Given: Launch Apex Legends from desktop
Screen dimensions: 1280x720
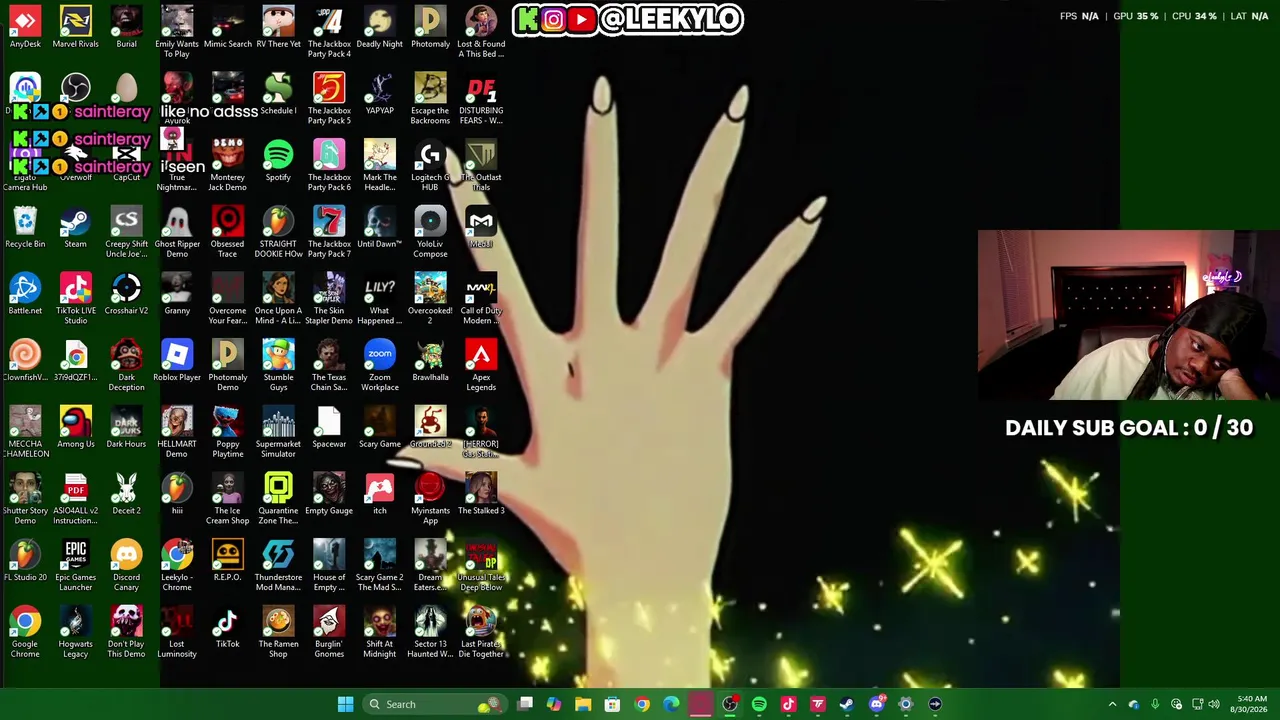Looking at the screenshot, I should tap(481, 366).
